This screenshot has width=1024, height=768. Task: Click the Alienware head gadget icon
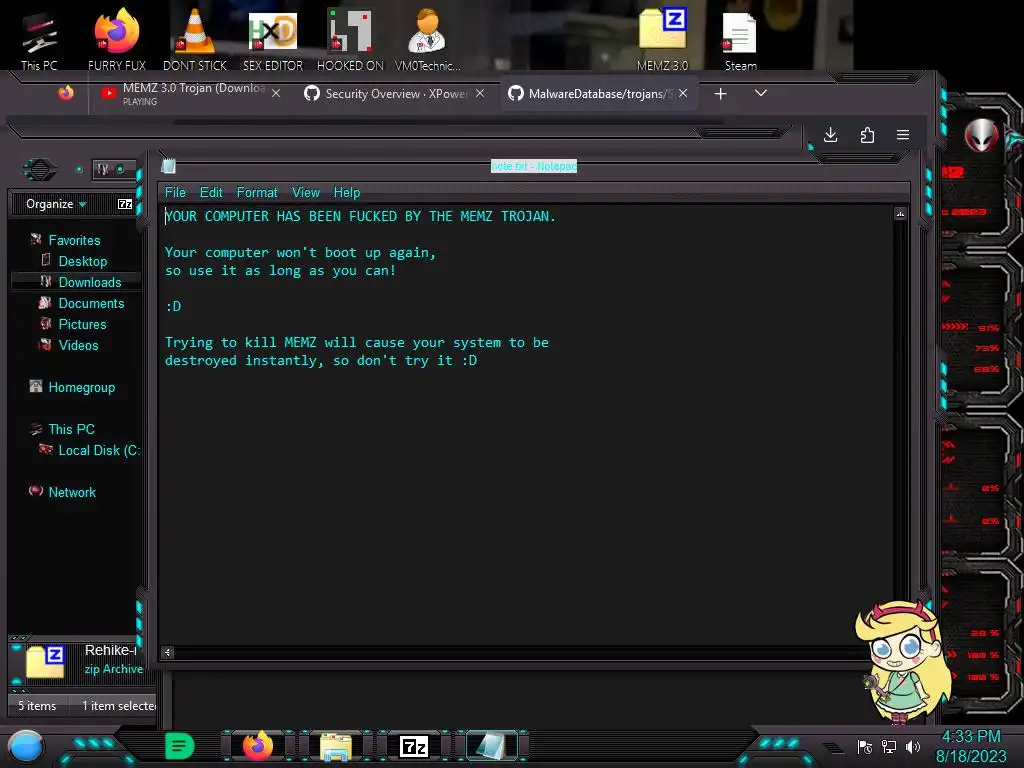(x=981, y=136)
